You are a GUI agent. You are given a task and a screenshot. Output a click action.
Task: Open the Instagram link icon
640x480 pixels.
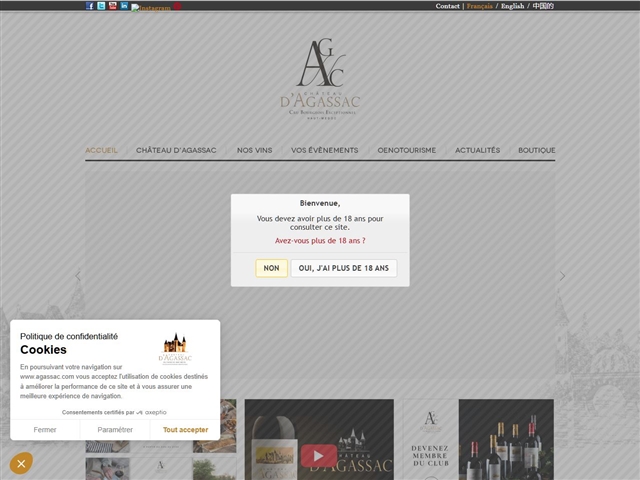[x=151, y=7]
